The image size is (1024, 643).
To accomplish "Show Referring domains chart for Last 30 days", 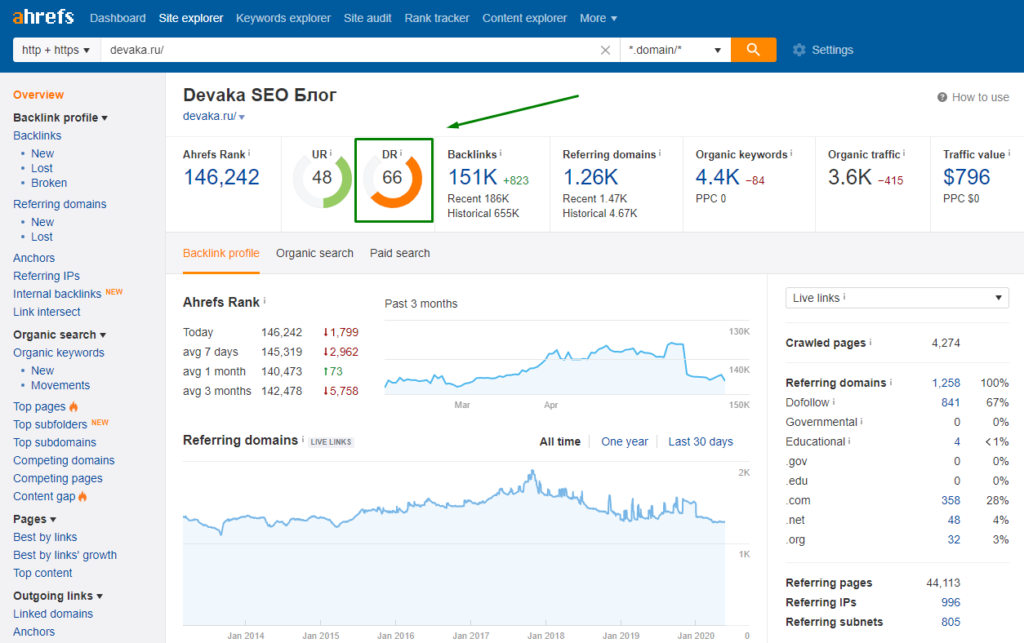I will 701,442.
